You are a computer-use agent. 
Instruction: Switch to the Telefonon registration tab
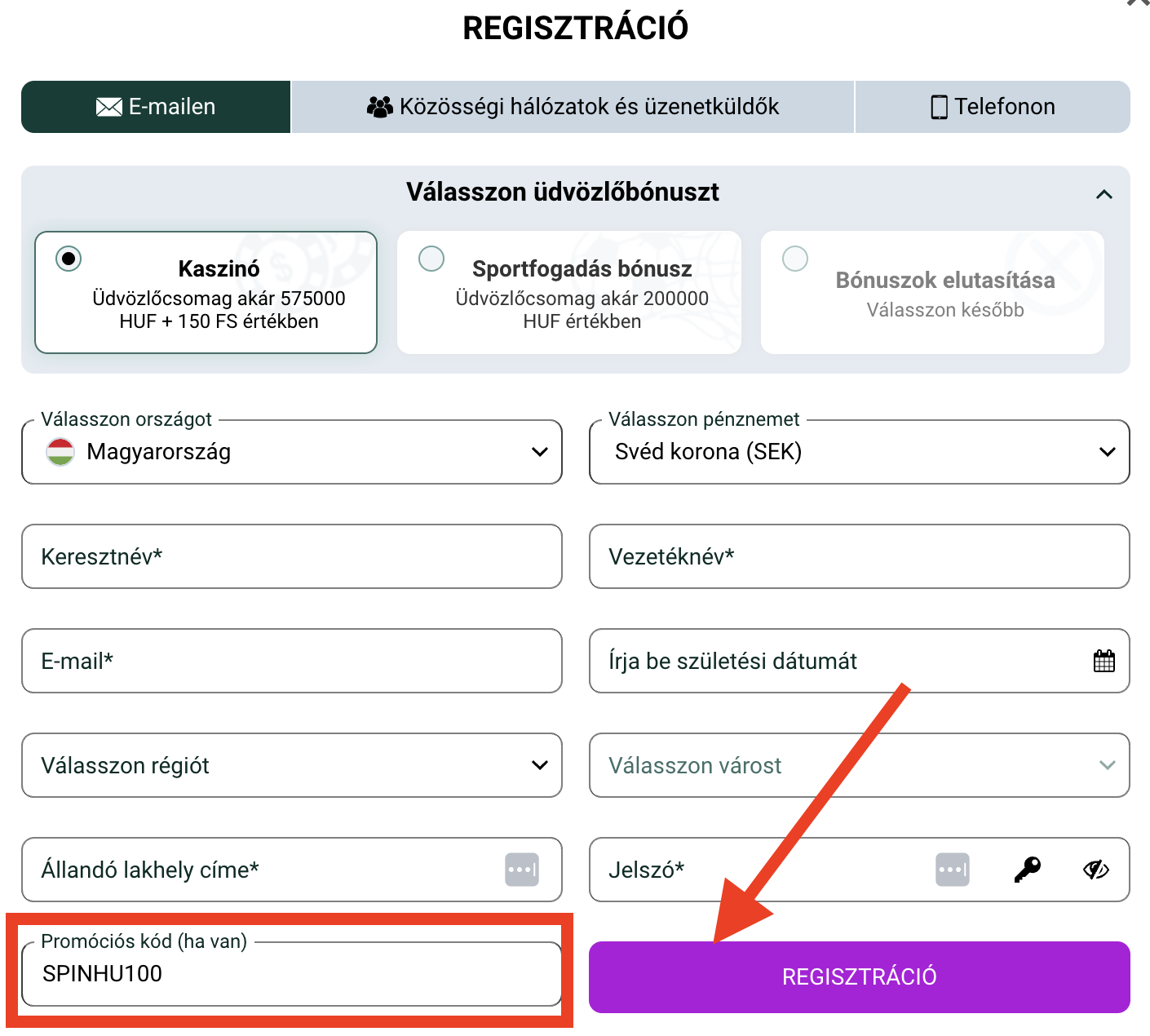(x=993, y=106)
